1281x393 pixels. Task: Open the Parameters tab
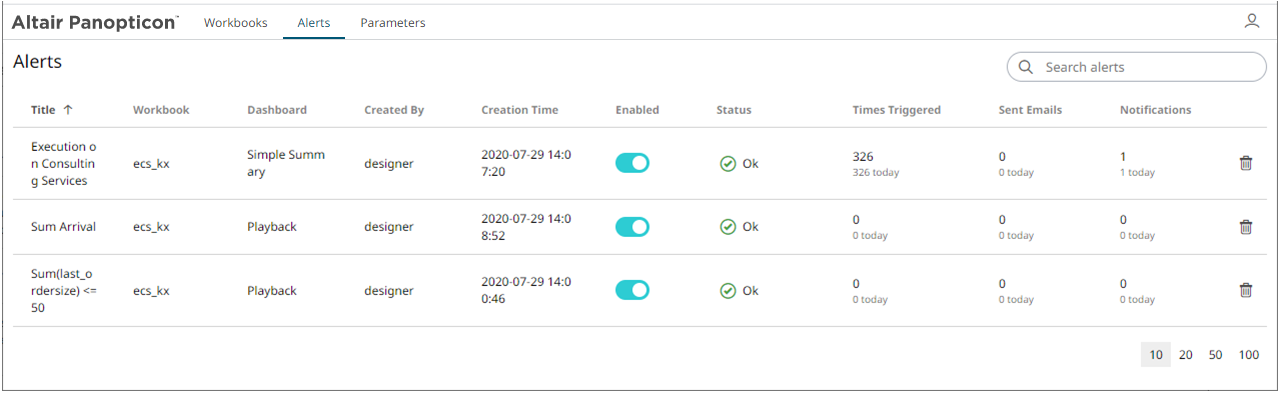[393, 22]
